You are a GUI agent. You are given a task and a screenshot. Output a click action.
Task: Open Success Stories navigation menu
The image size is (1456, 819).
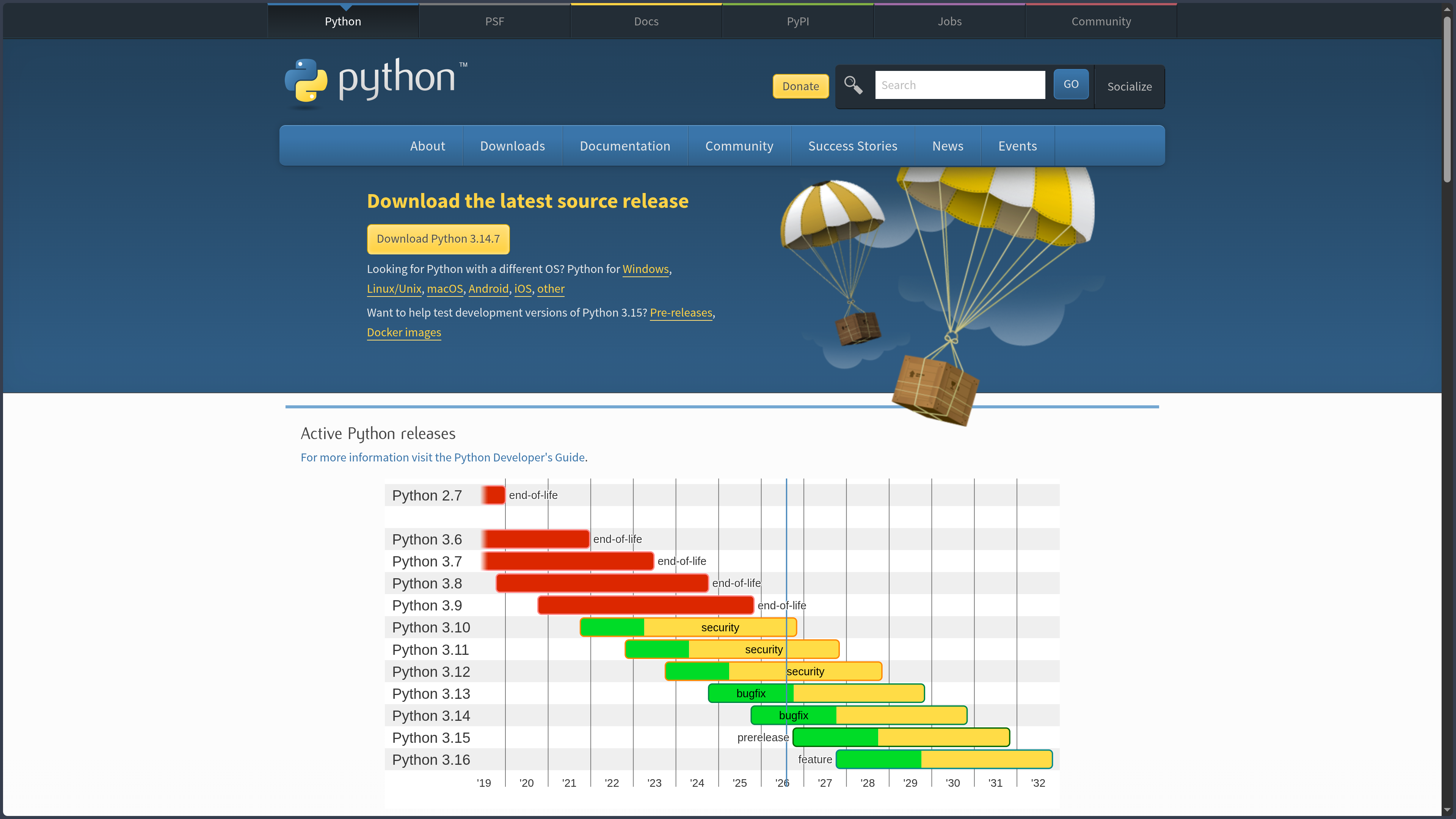point(852,146)
